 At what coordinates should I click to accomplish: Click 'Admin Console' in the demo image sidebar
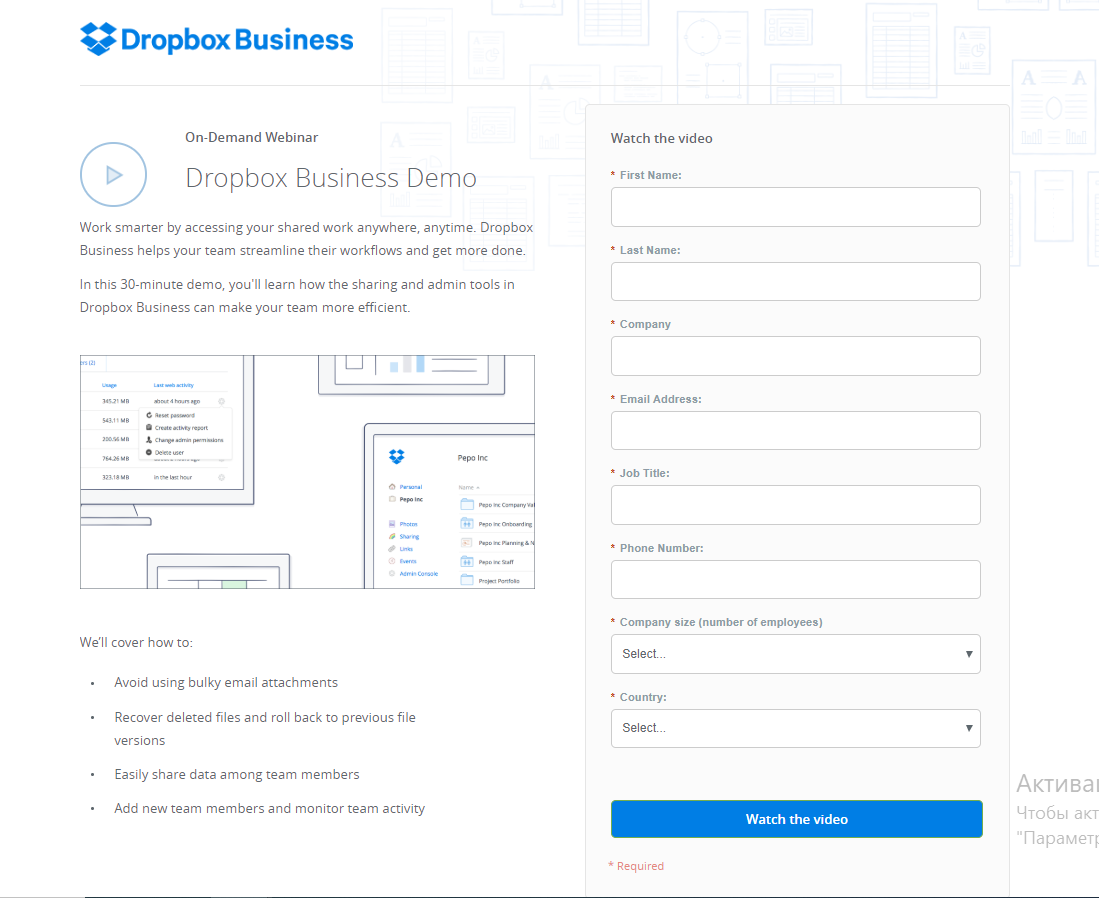pyautogui.click(x=418, y=574)
